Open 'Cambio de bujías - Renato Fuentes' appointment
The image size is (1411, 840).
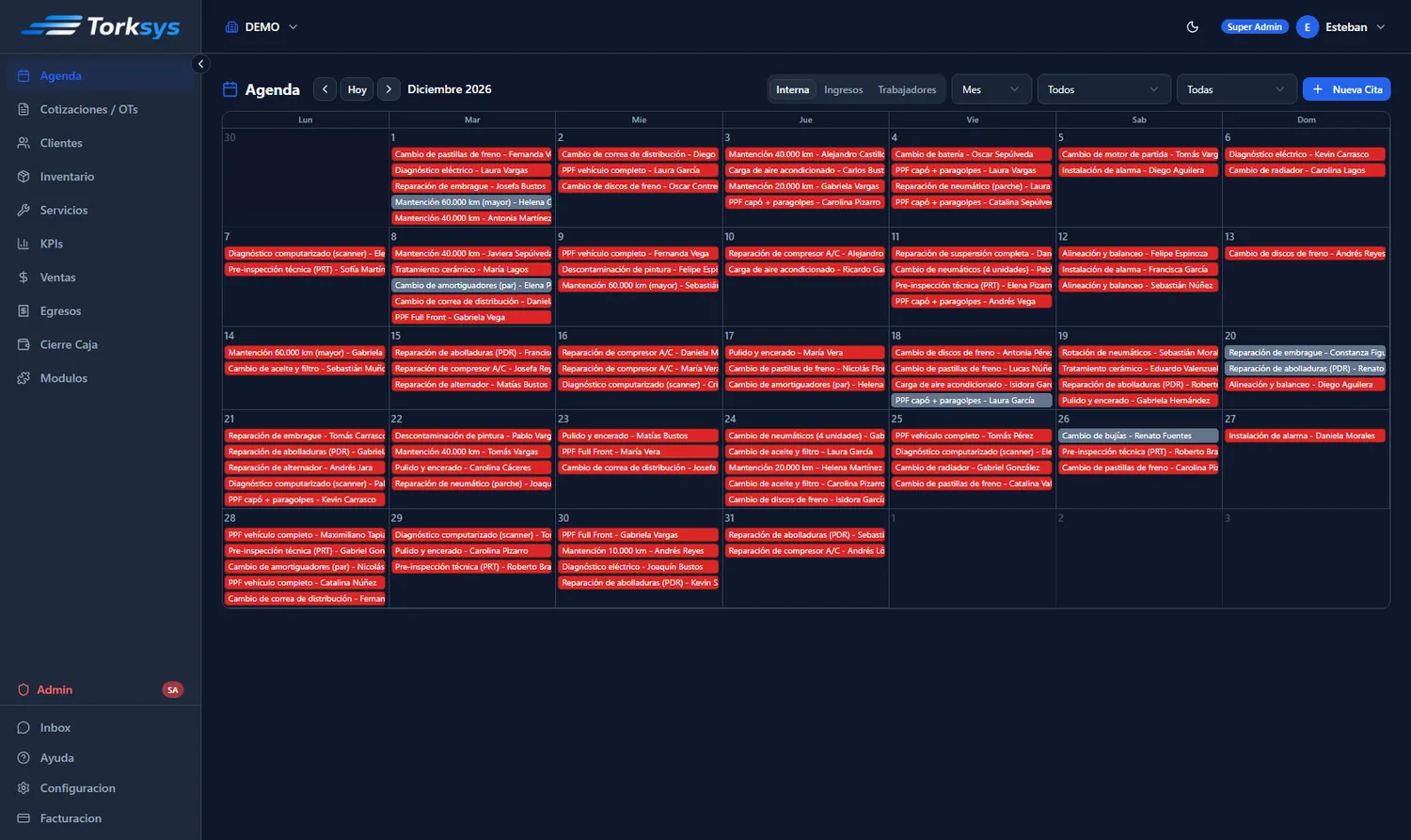(x=1138, y=436)
